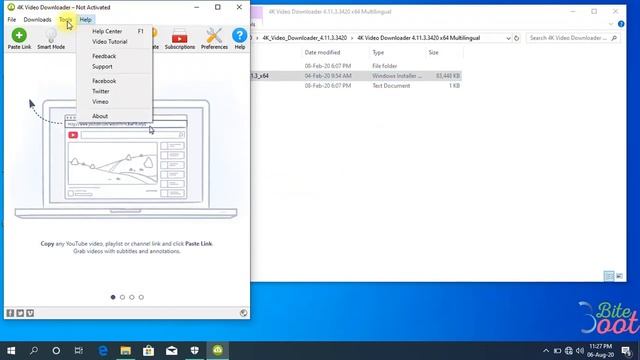Screen dimensions: 640x360
Task: Open Mail app from the taskbar
Action: (x=171, y=351)
